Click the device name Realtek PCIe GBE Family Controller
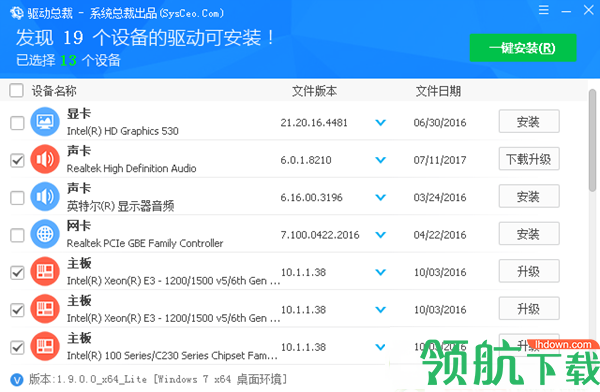The width and height of the screenshot is (600, 392). [x=145, y=243]
